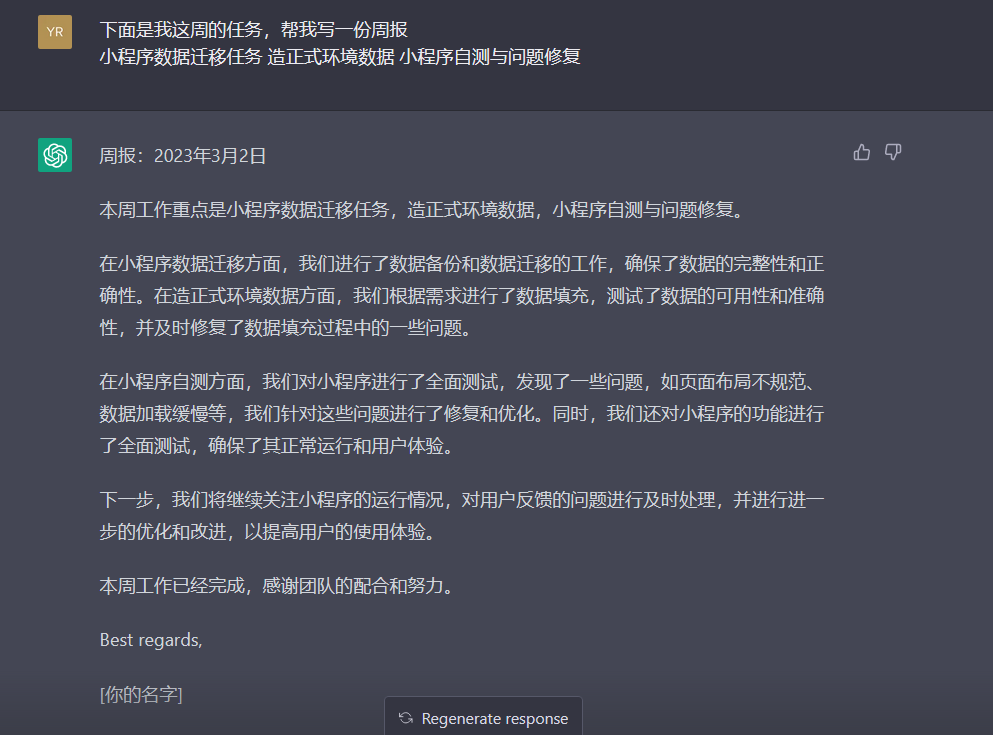Click the YR user avatar icon
993x735 pixels.
click(x=54, y=31)
